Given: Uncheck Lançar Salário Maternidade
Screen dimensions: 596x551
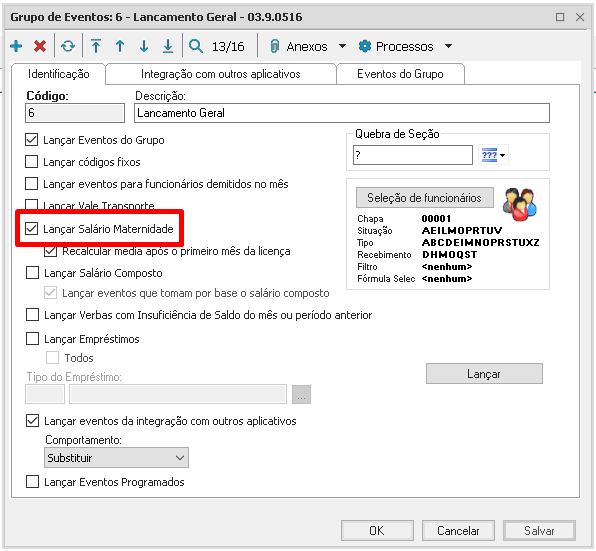Looking at the screenshot, I should pos(32,228).
